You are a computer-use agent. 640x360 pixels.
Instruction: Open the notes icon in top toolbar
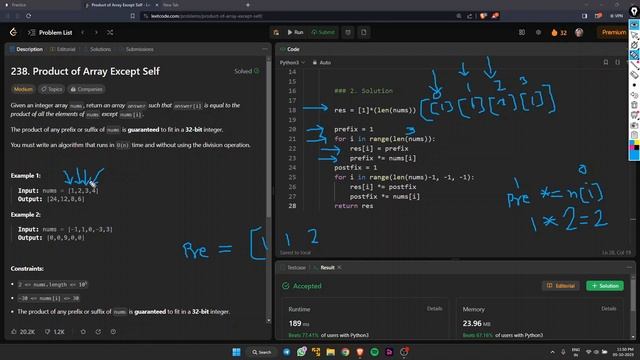pyautogui.click(x=364, y=32)
